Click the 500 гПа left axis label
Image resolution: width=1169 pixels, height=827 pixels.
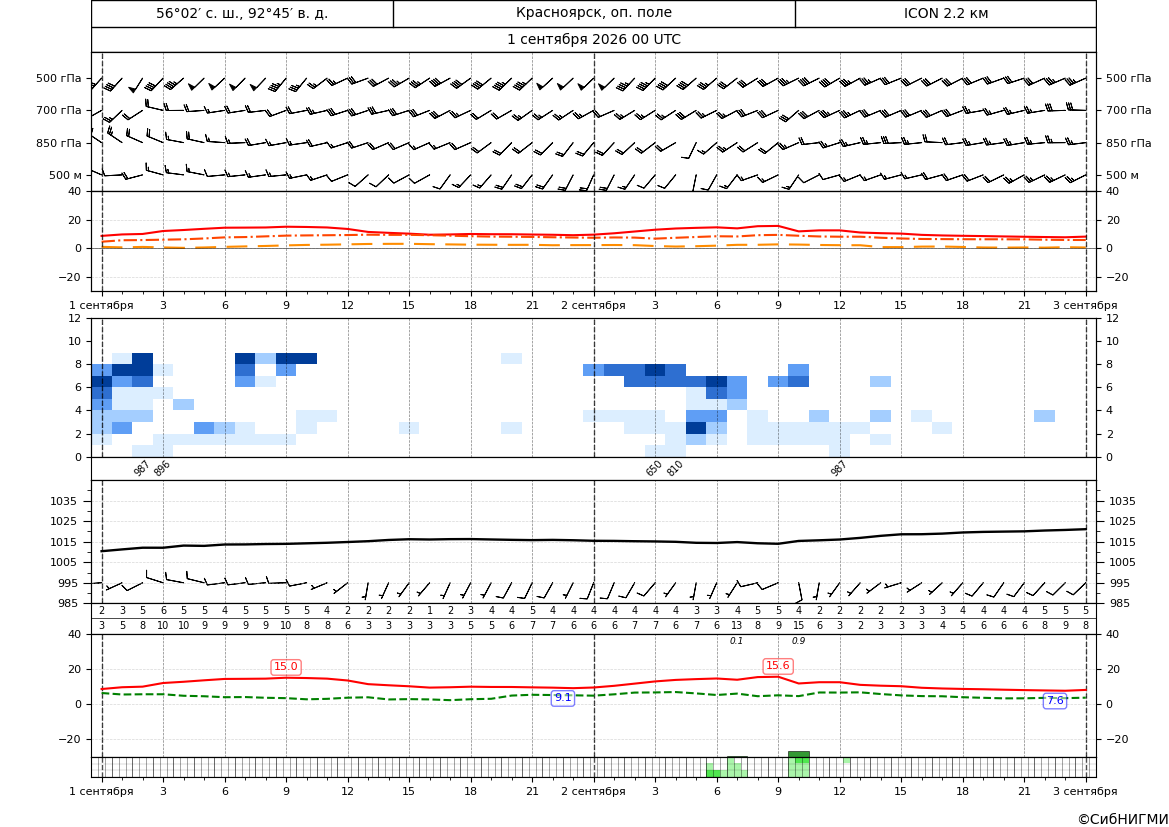click(x=59, y=78)
